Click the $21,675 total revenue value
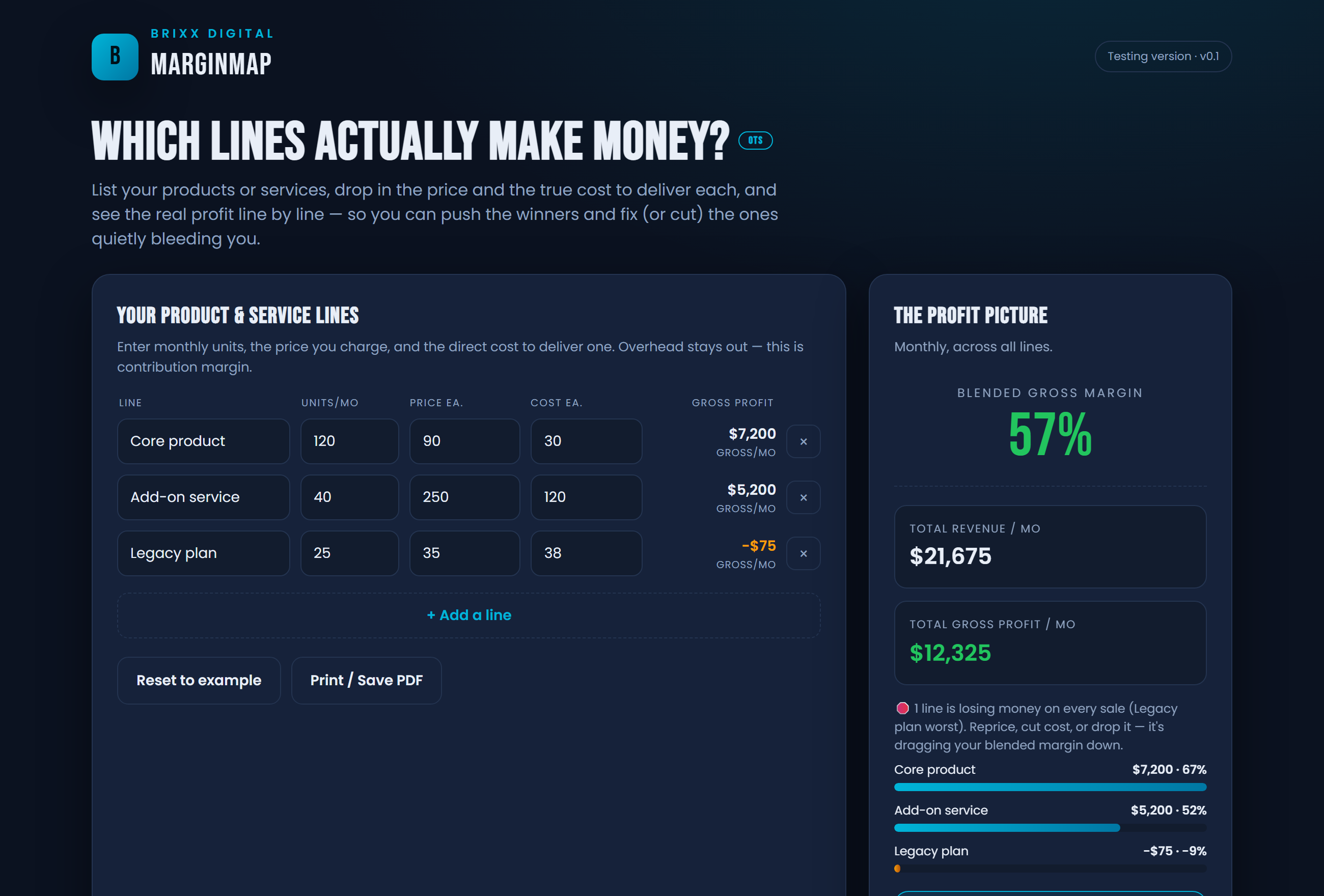This screenshot has width=1324, height=896. coord(950,556)
